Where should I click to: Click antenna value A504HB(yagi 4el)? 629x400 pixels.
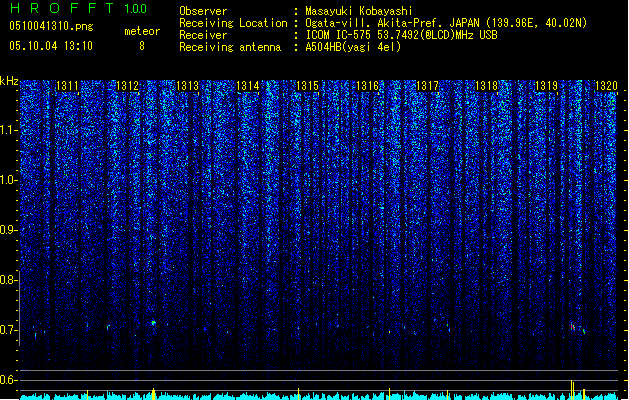coord(353,47)
